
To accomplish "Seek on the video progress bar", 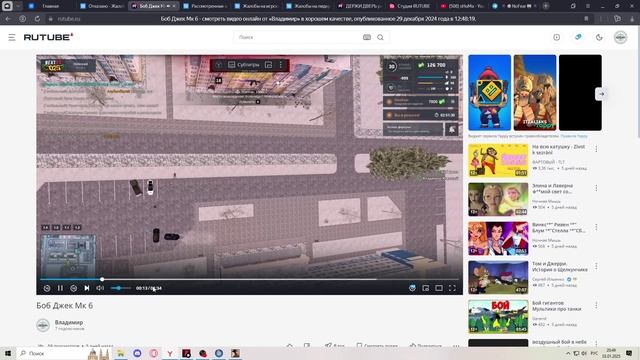I will coord(249,279).
